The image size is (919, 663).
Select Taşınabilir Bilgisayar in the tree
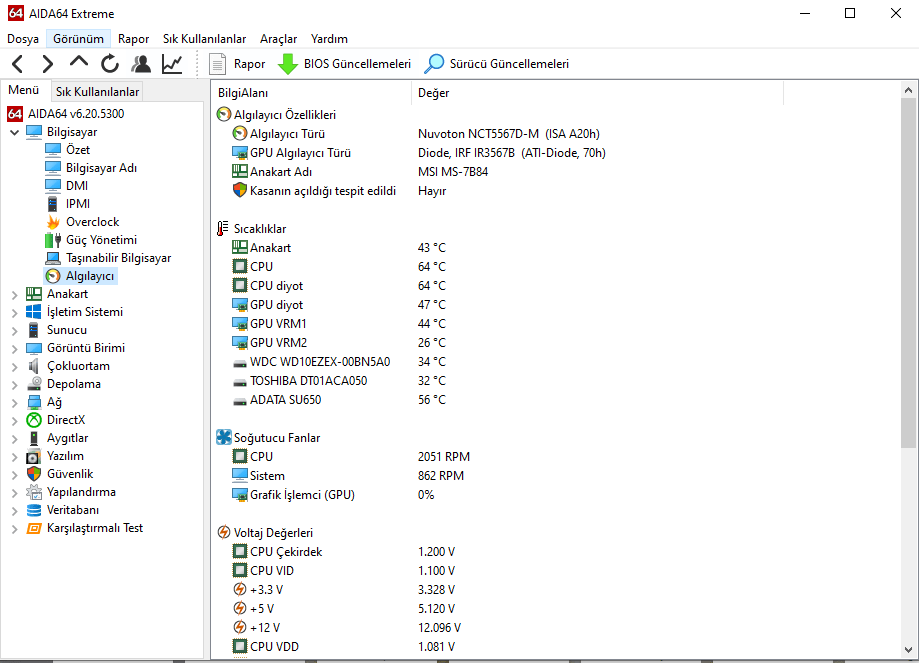118,258
